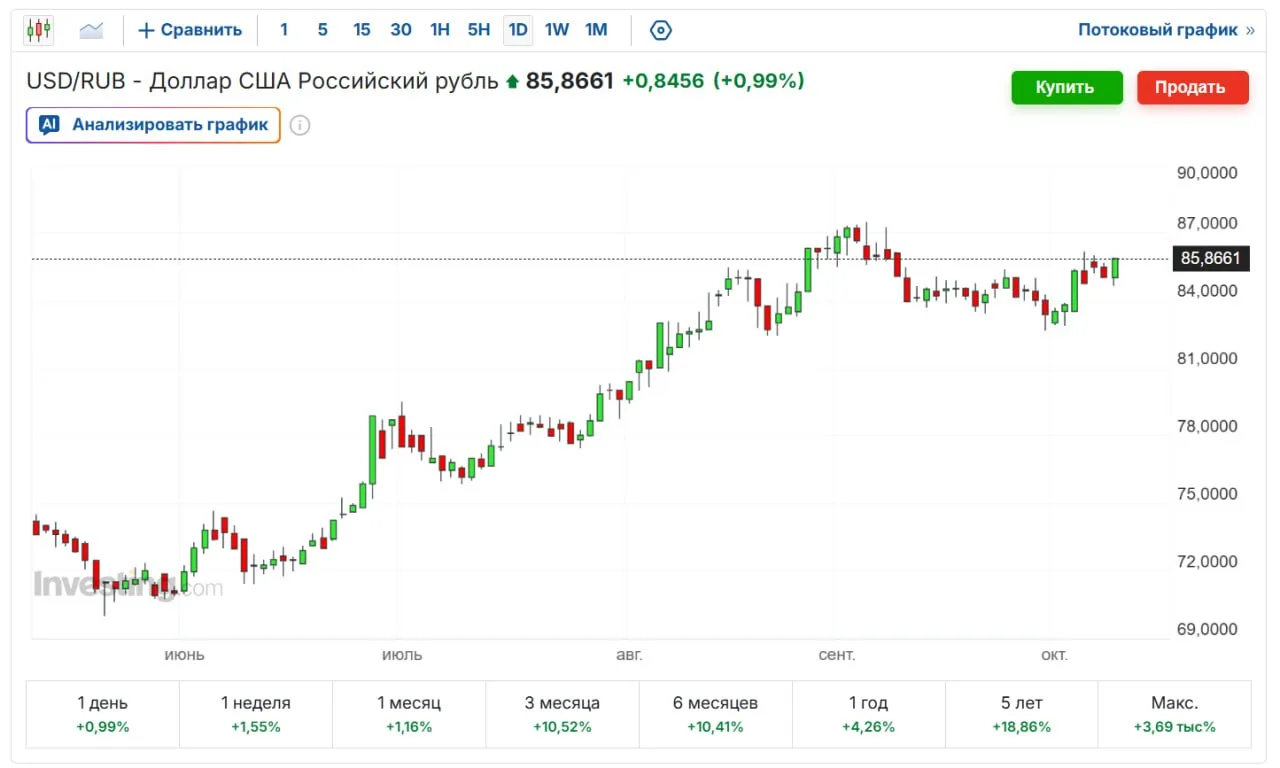
Task: Select the 1 minute interval
Action: tap(284, 30)
